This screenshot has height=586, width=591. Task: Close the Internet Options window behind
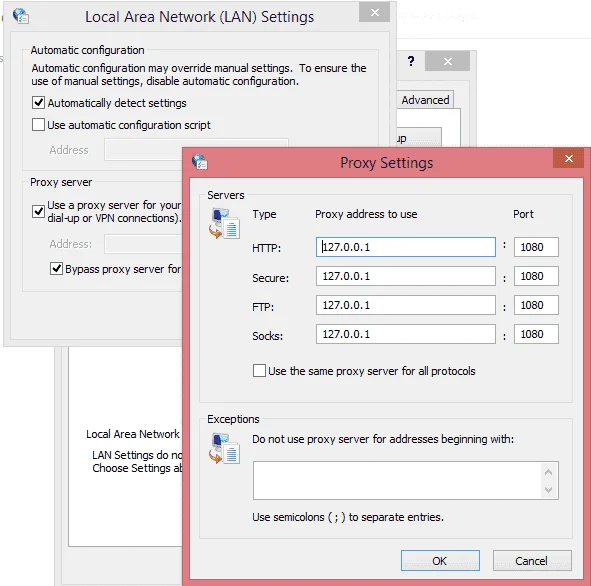[x=447, y=61]
